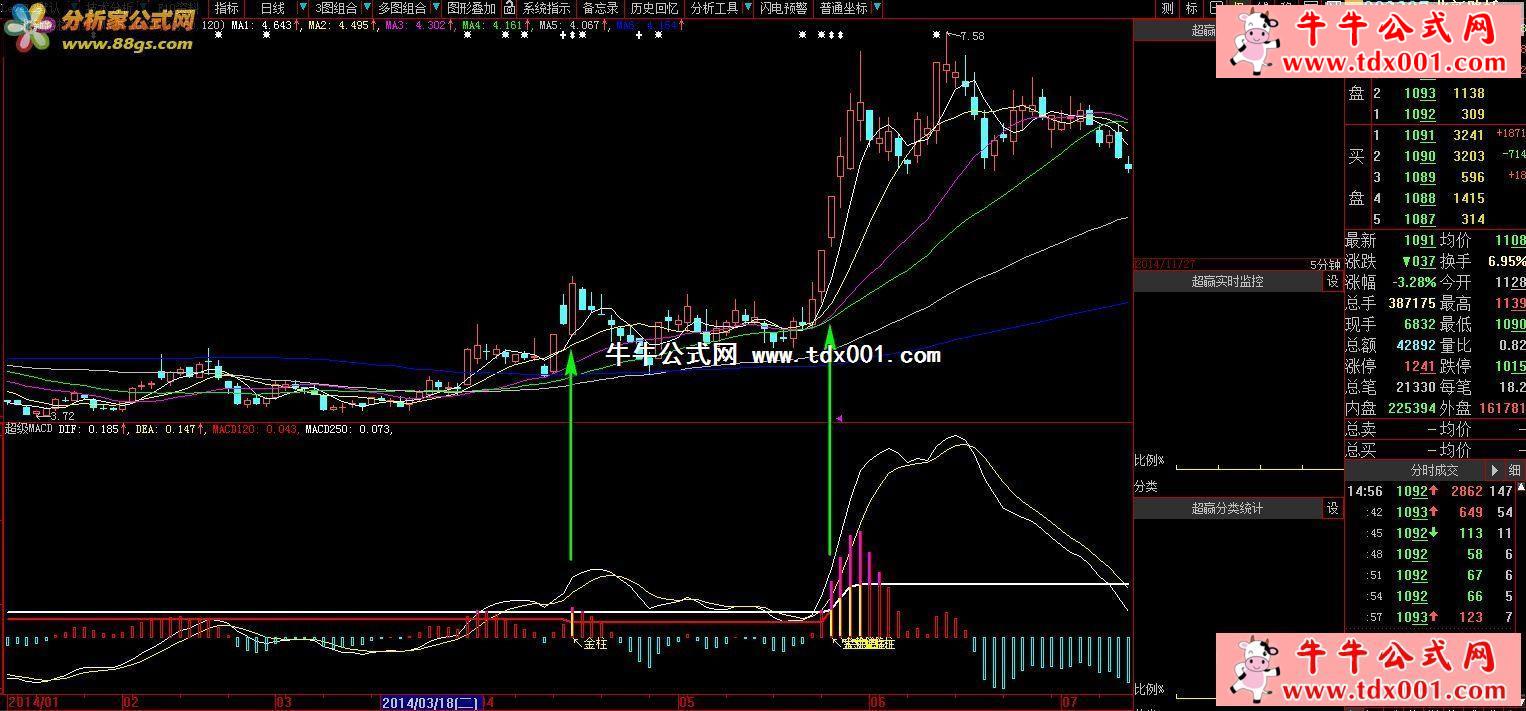Click the play arrow beside 分时成交
Screen dimensions: 1526x711
[x=1495, y=470]
